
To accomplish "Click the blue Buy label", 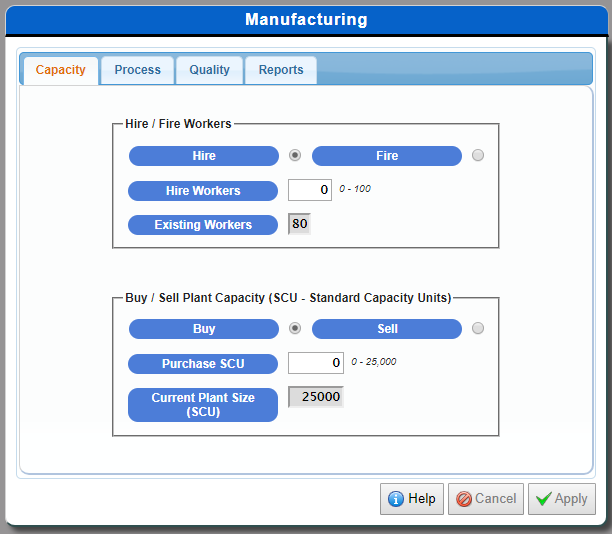I will (204, 329).
